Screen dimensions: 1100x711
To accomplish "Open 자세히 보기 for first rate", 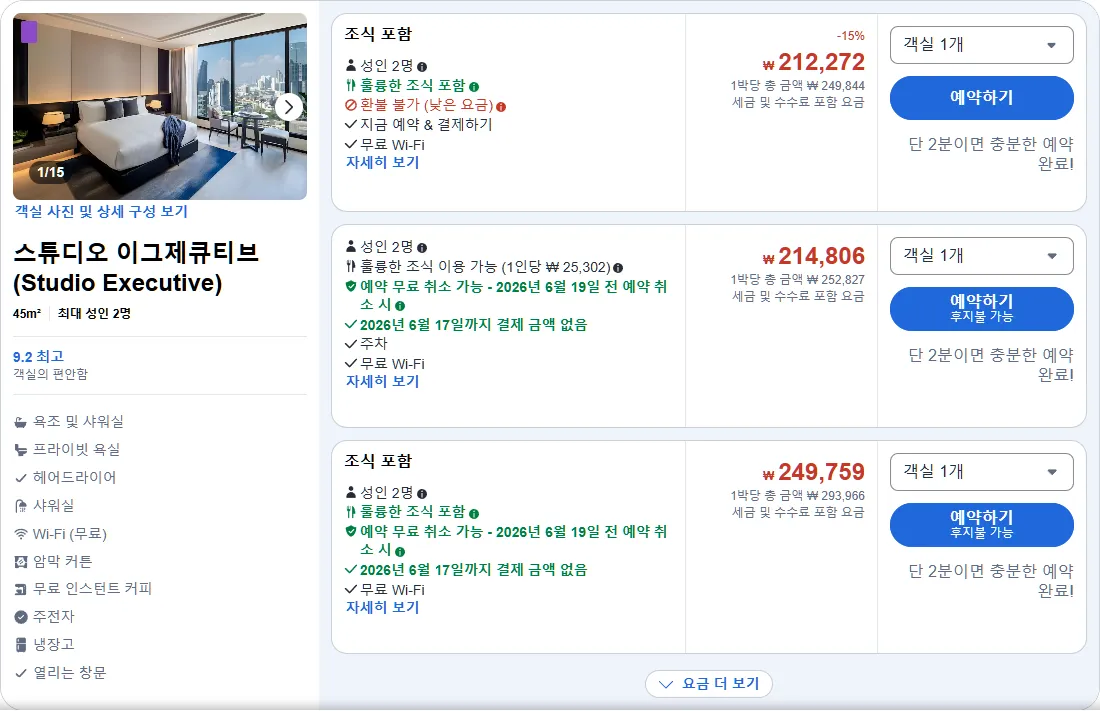I will pos(382,162).
